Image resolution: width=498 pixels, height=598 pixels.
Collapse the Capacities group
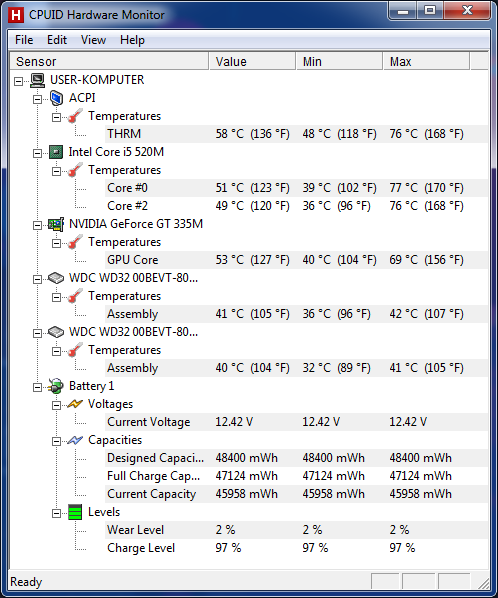click(x=56, y=441)
